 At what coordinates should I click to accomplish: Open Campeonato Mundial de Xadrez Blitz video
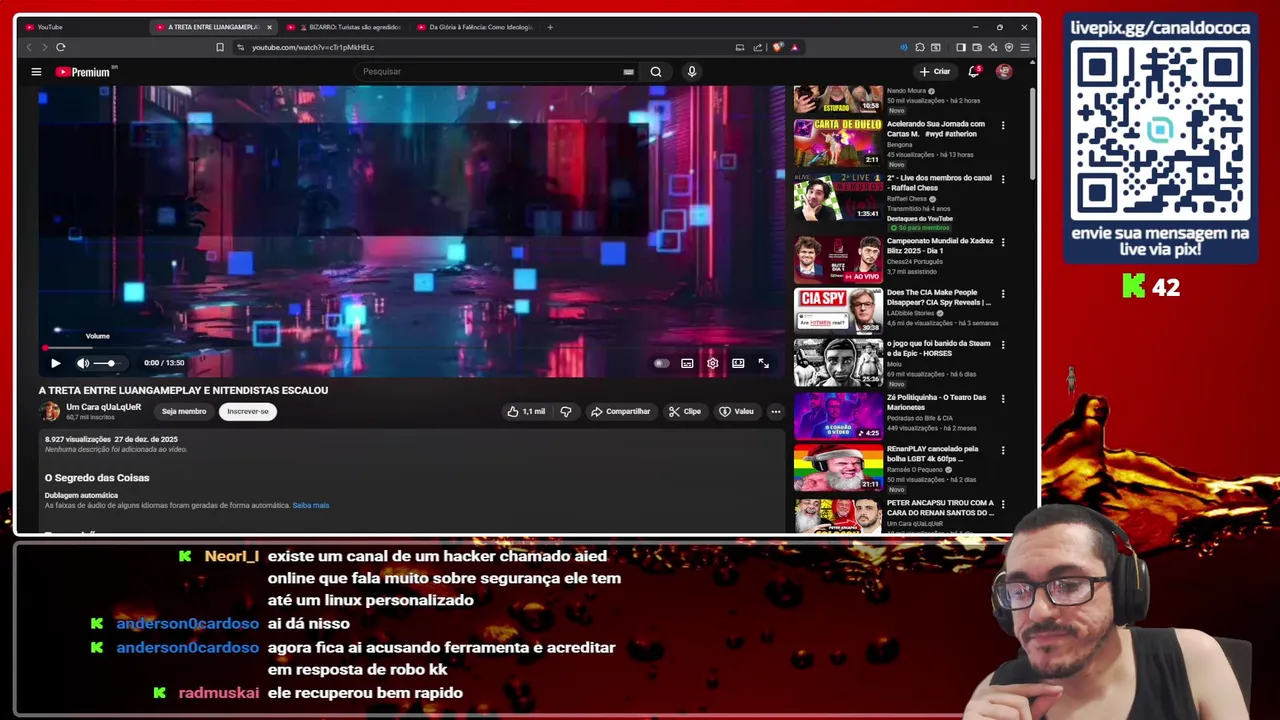[x=838, y=260]
